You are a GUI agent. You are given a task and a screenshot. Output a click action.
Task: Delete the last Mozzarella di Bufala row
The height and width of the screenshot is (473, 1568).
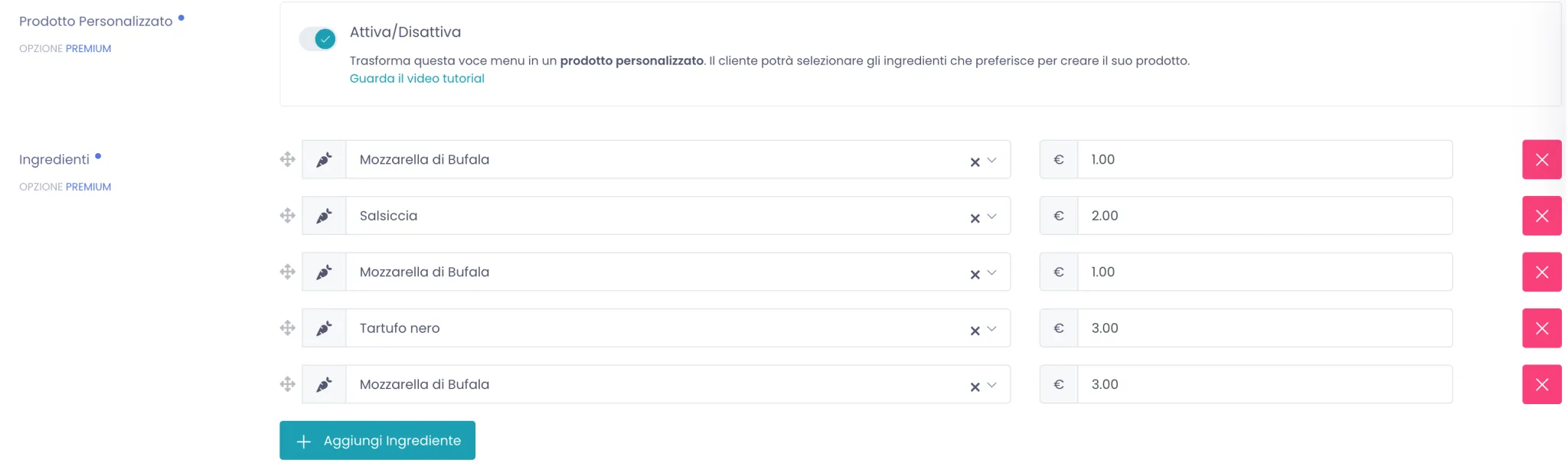click(1542, 384)
